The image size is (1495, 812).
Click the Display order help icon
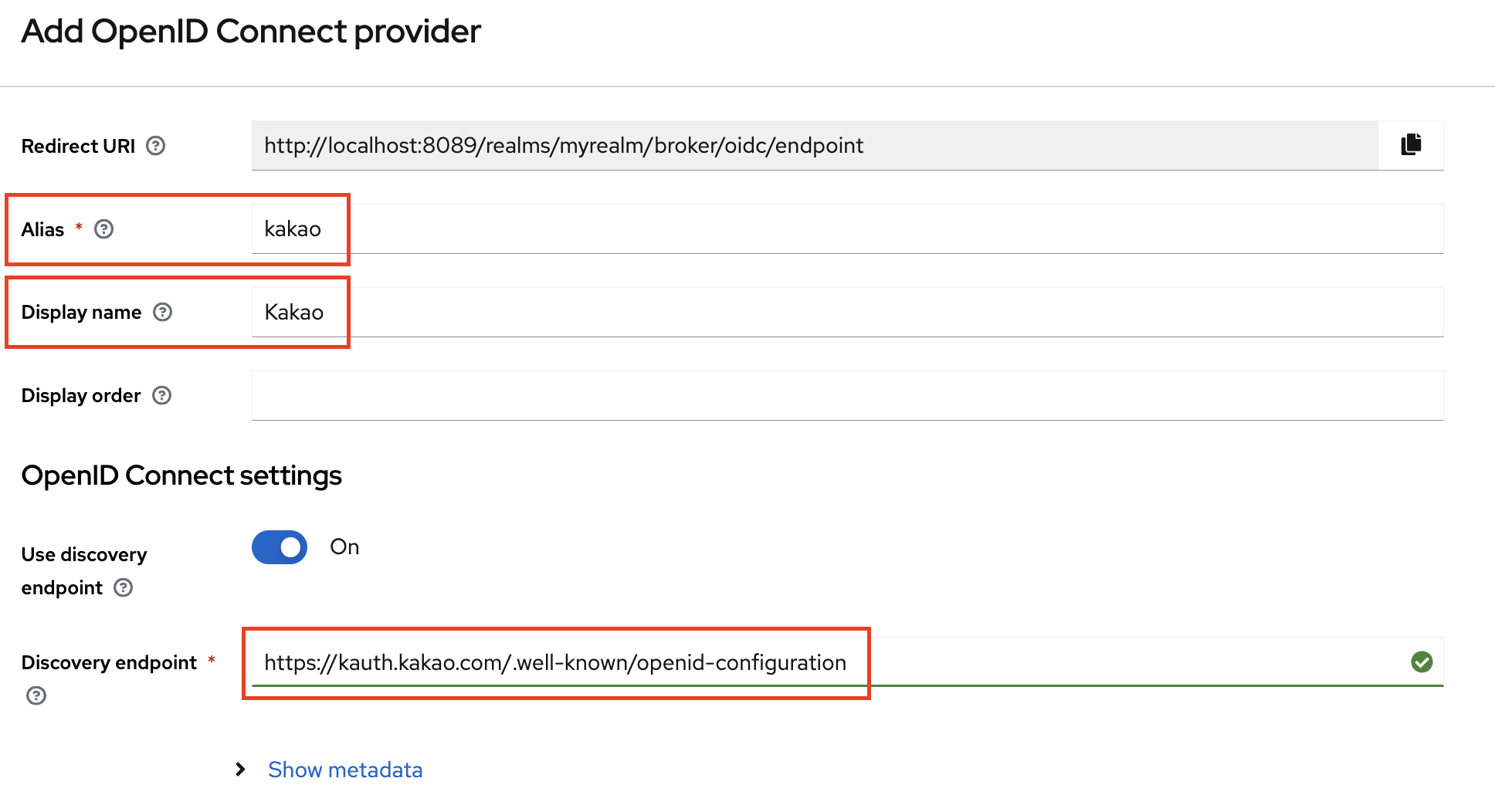point(162,395)
